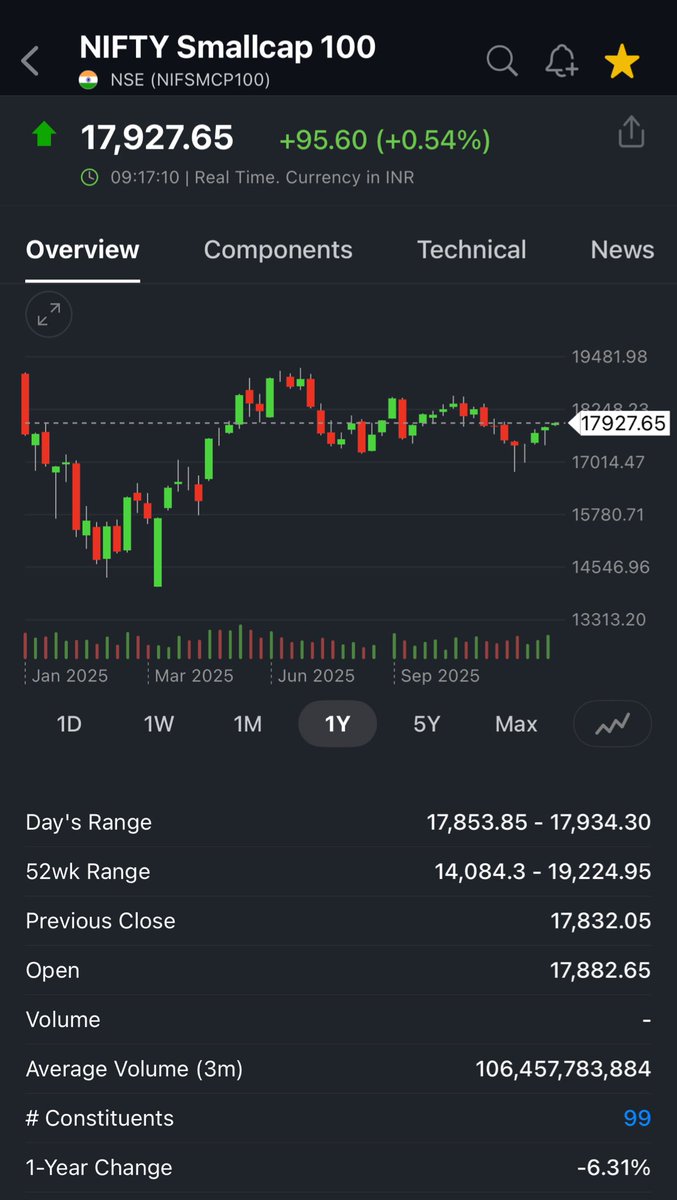677x1200 pixels.
Task: Switch to the Components tab
Action: pos(278,250)
